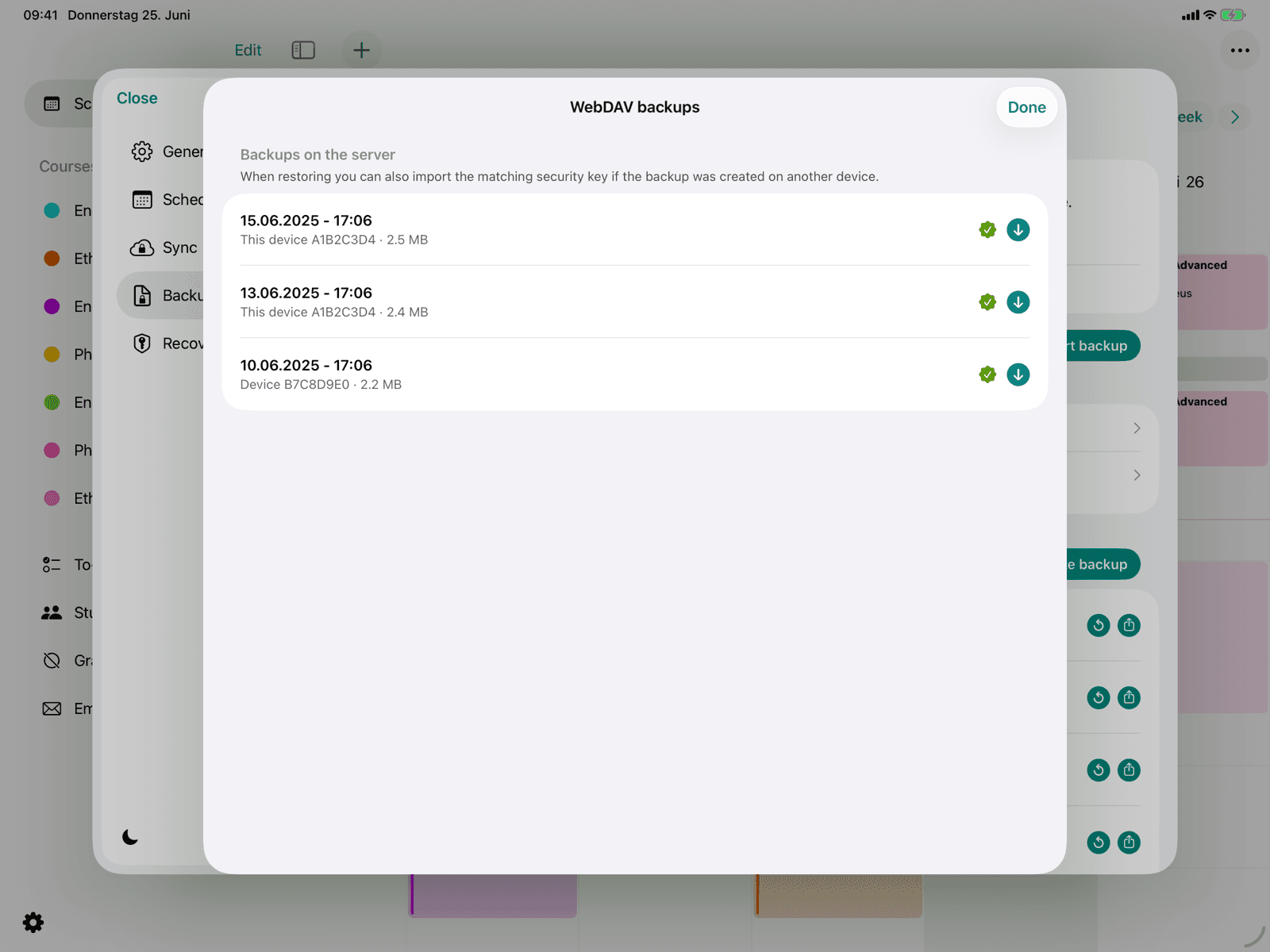
Task: Tap the verified badge on 10.06.2025 backup
Action: 987,374
